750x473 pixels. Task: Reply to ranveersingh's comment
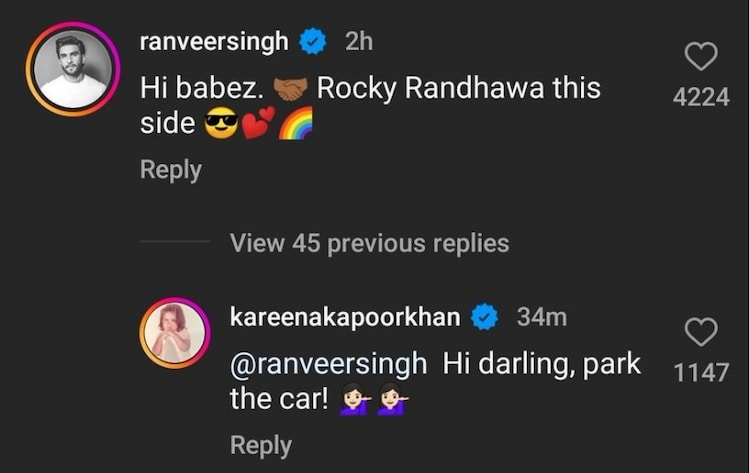click(x=170, y=170)
